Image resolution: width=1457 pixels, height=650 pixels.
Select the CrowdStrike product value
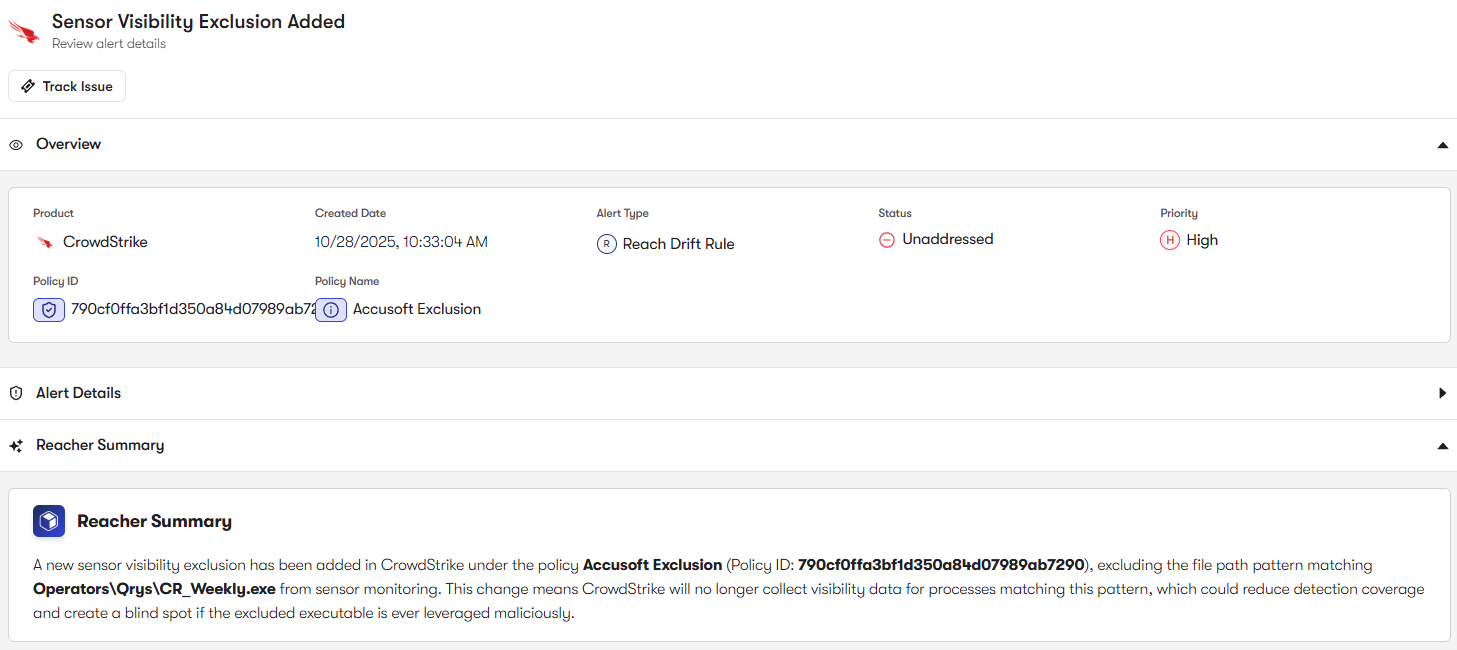pos(105,242)
